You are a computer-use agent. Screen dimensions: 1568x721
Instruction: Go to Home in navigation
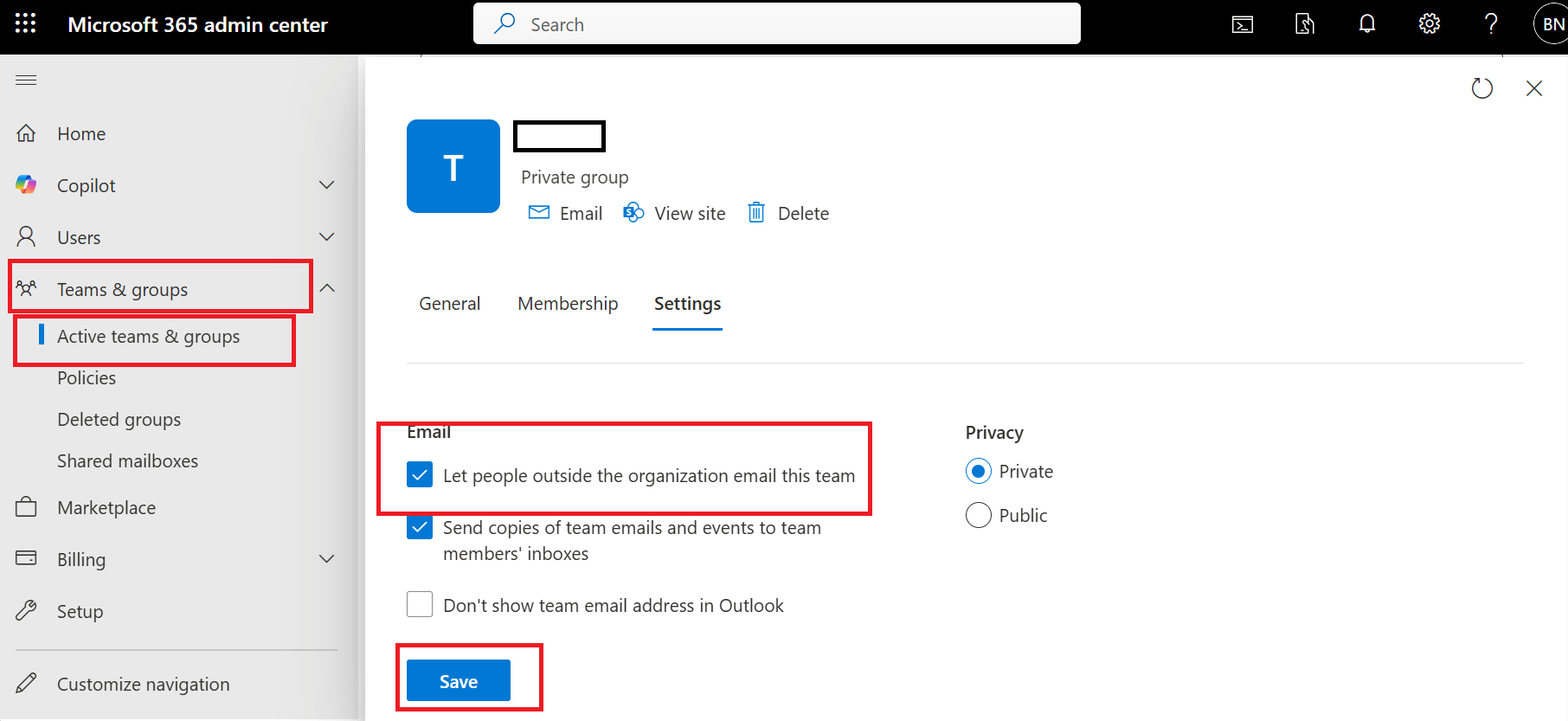click(81, 134)
